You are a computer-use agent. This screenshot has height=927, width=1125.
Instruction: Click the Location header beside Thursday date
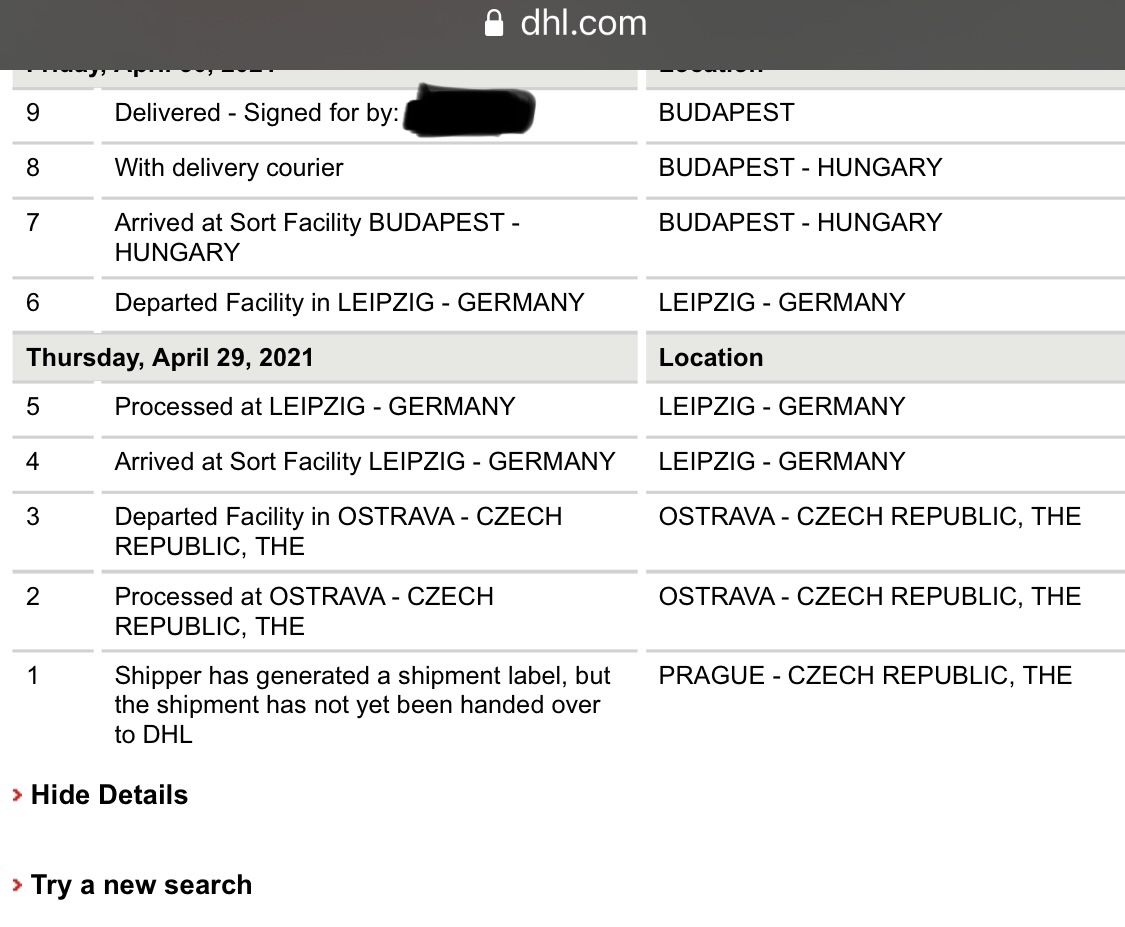[x=711, y=357]
